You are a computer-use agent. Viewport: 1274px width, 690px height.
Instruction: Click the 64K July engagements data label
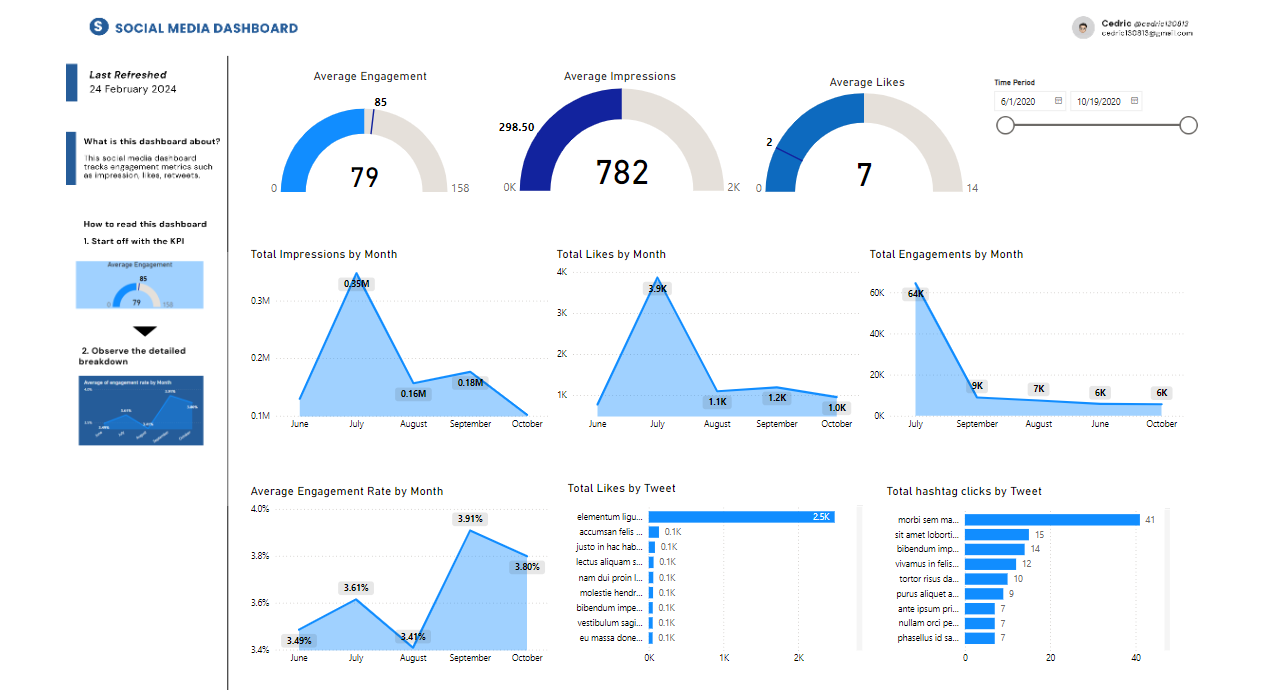[x=915, y=294]
